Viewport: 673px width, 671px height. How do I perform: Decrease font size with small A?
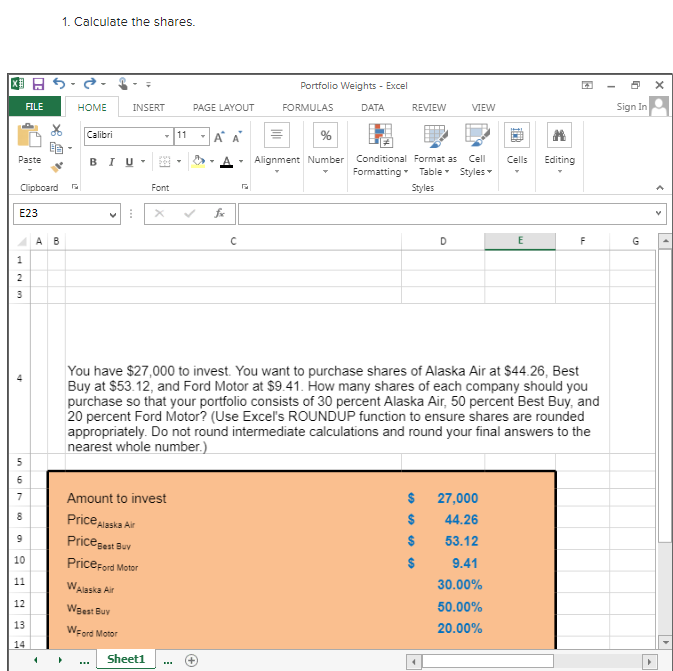tap(237, 137)
